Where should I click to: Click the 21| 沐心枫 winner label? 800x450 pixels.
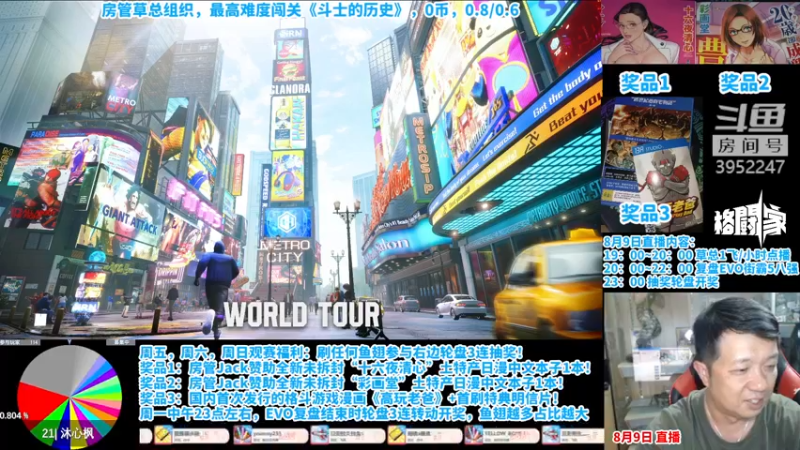pos(68,434)
